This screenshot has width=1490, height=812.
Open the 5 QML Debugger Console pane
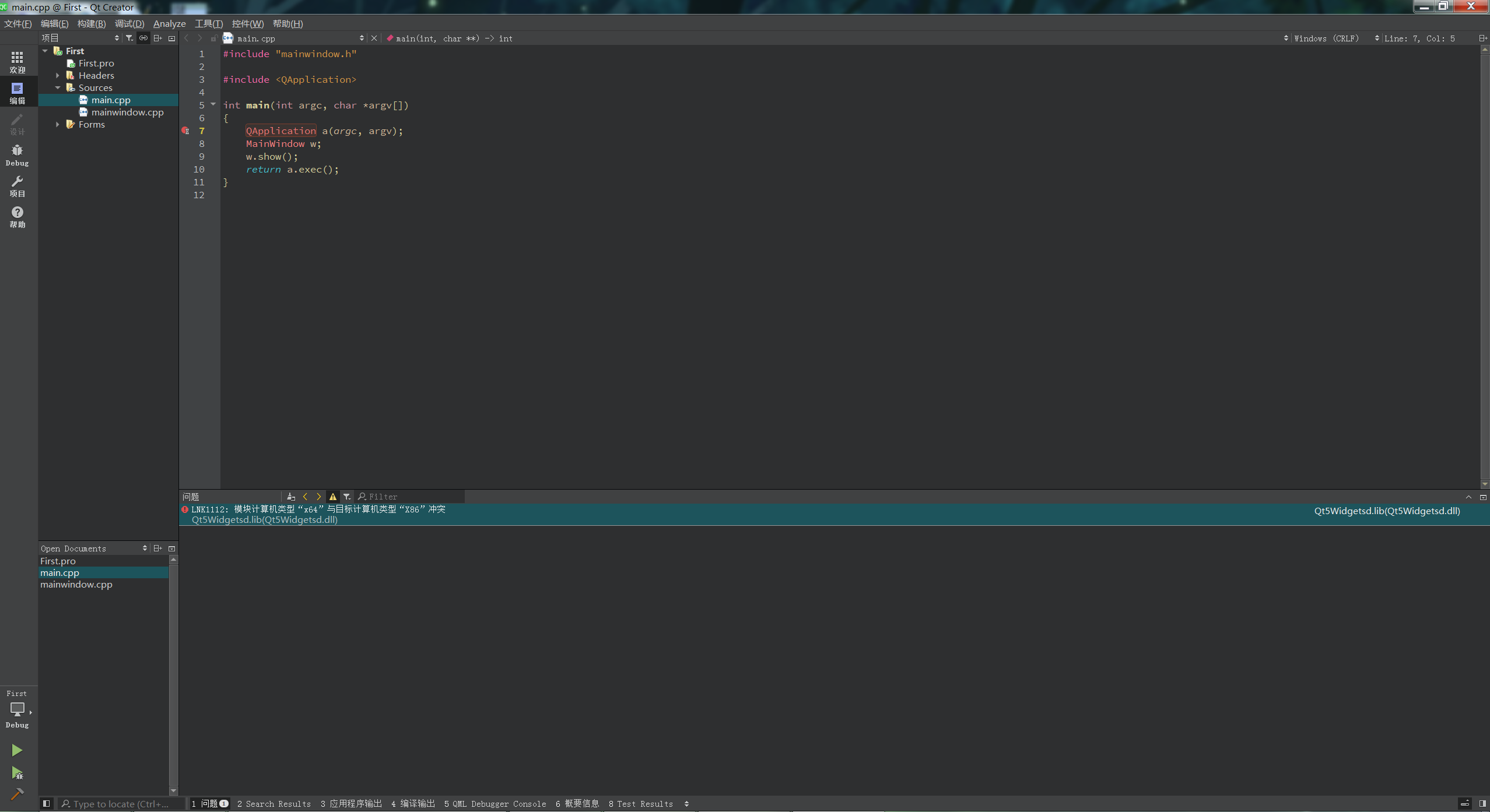(x=495, y=803)
